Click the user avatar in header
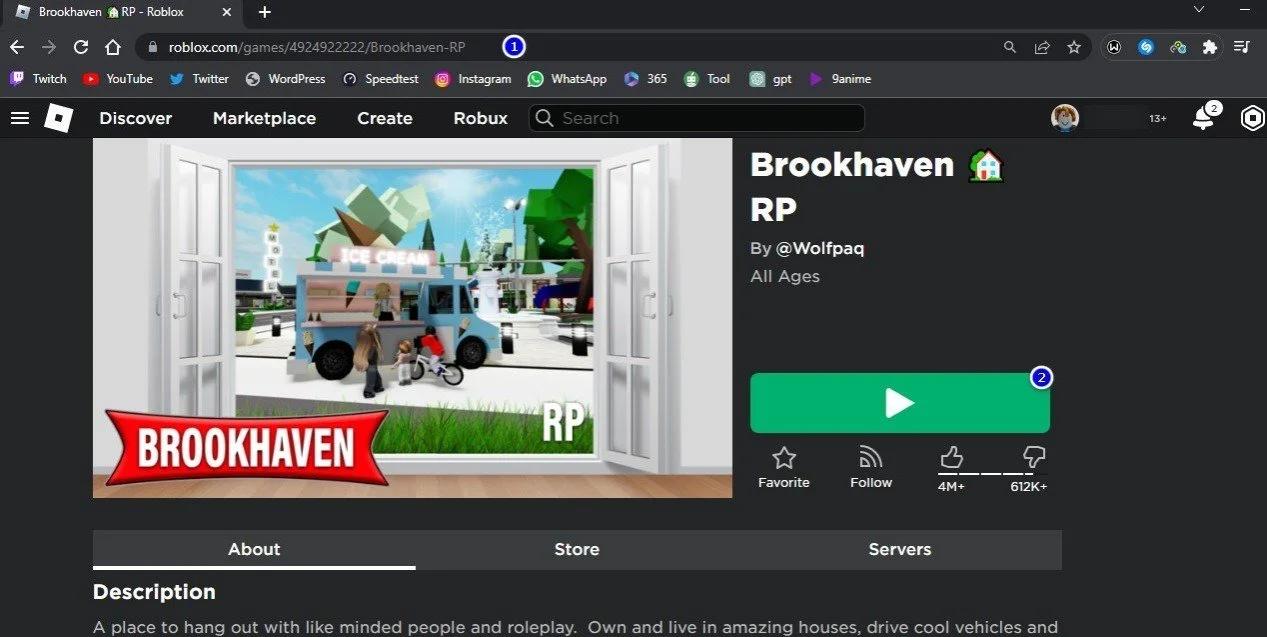The image size is (1267, 637). [1065, 118]
